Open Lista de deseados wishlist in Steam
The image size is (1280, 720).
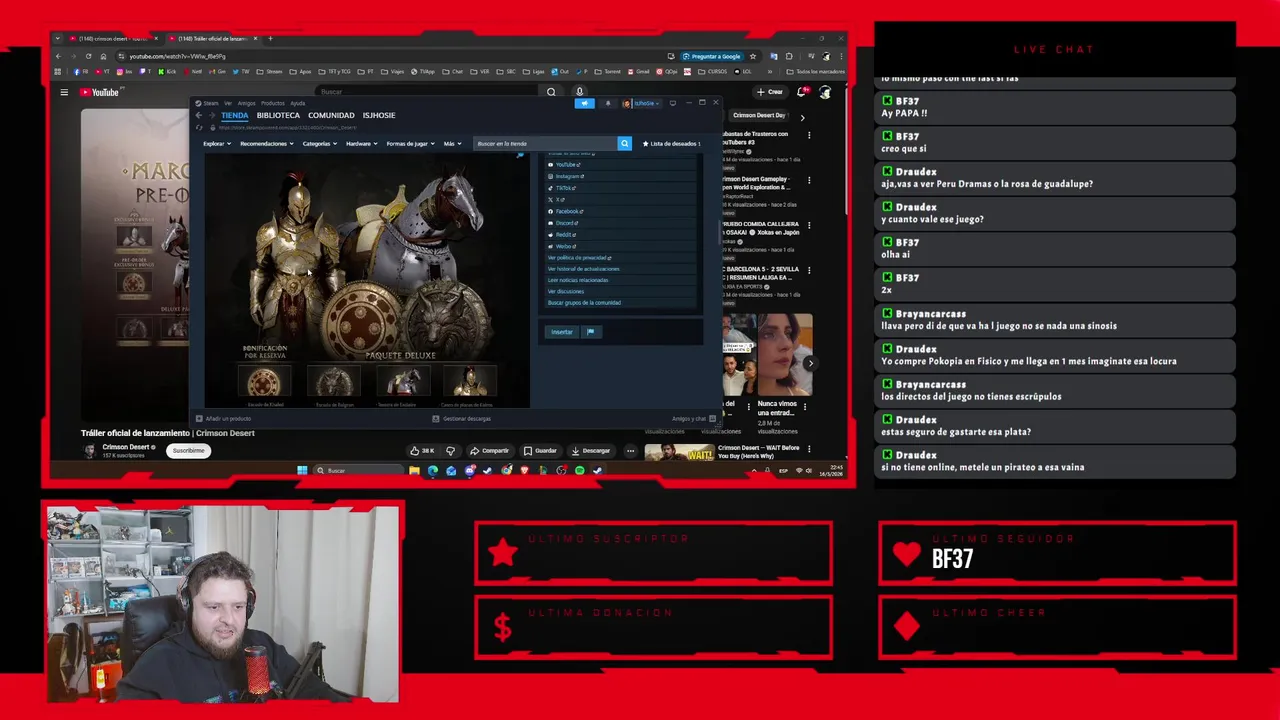coord(672,143)
